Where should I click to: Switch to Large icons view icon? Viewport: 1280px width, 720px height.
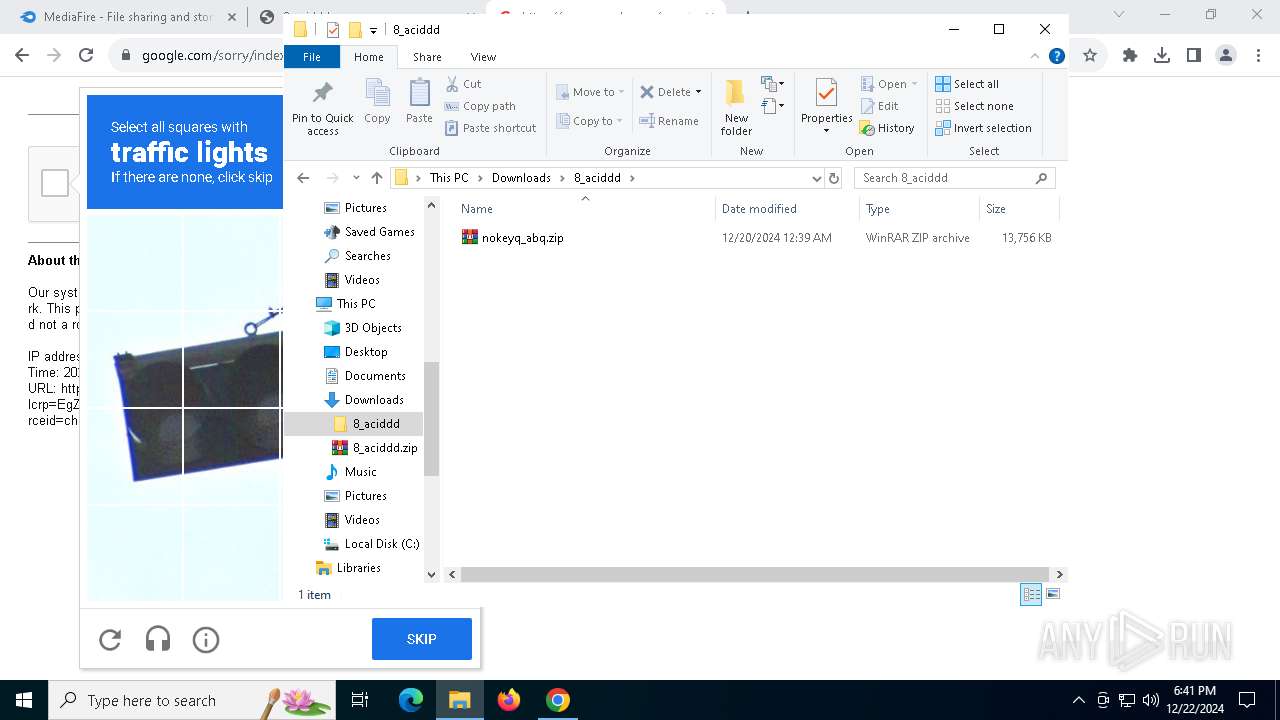pyautogui.click(x=1052, y=594)
